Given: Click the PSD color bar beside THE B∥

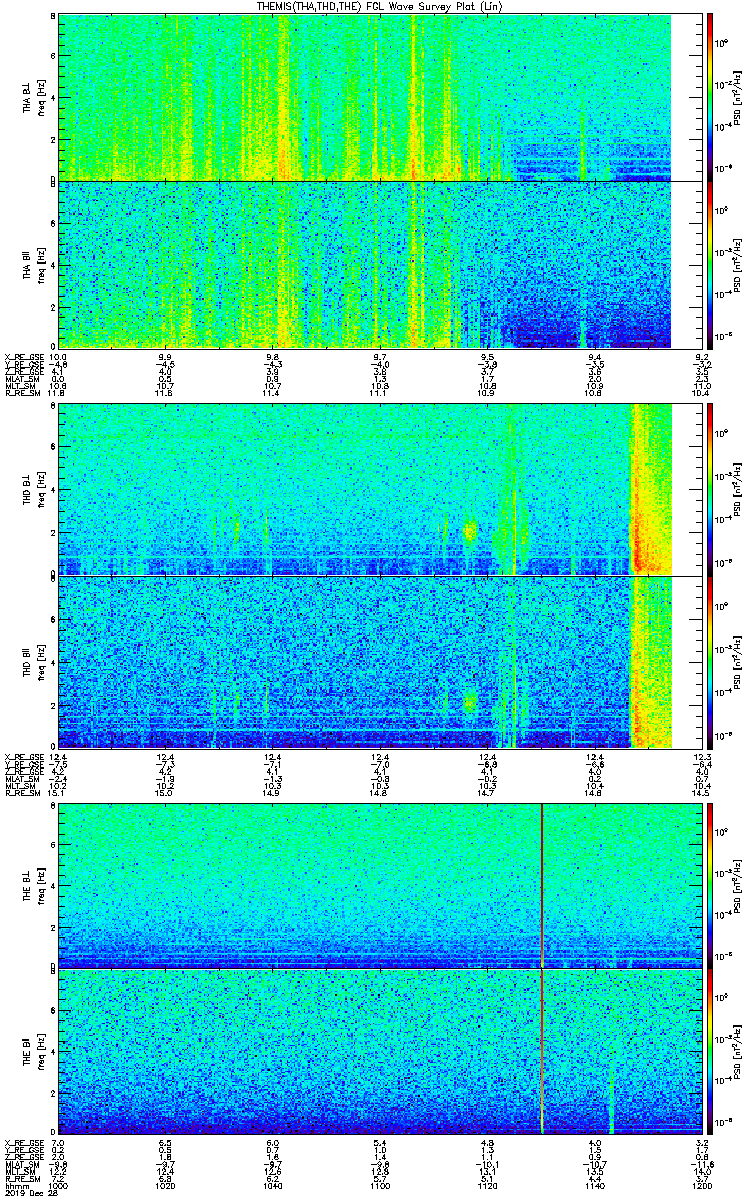Looking at the screenshot, I should pos(710,1052).
